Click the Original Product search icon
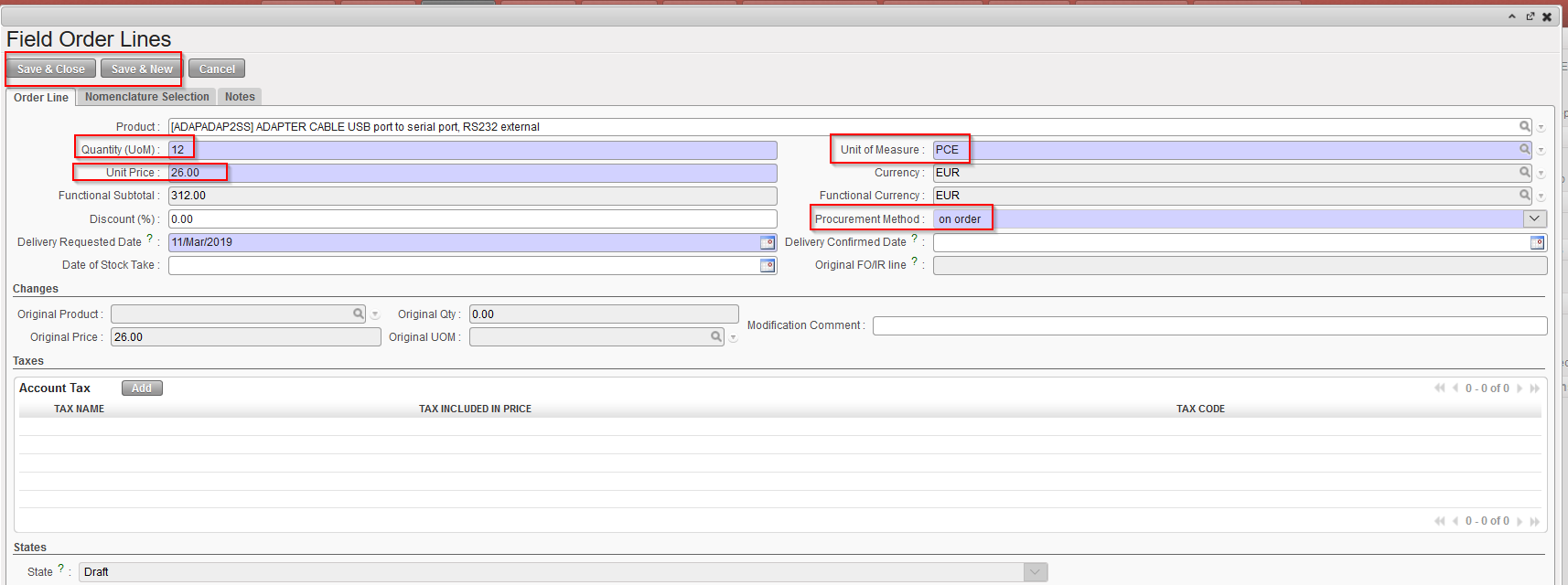1568x585 pixels. click(359, 314)
